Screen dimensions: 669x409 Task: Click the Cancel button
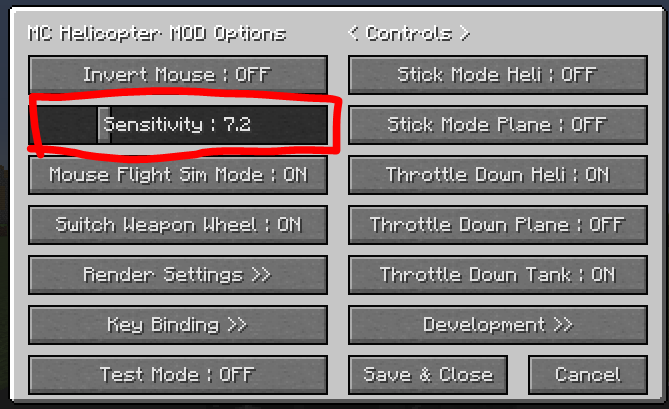coord(588,375)
